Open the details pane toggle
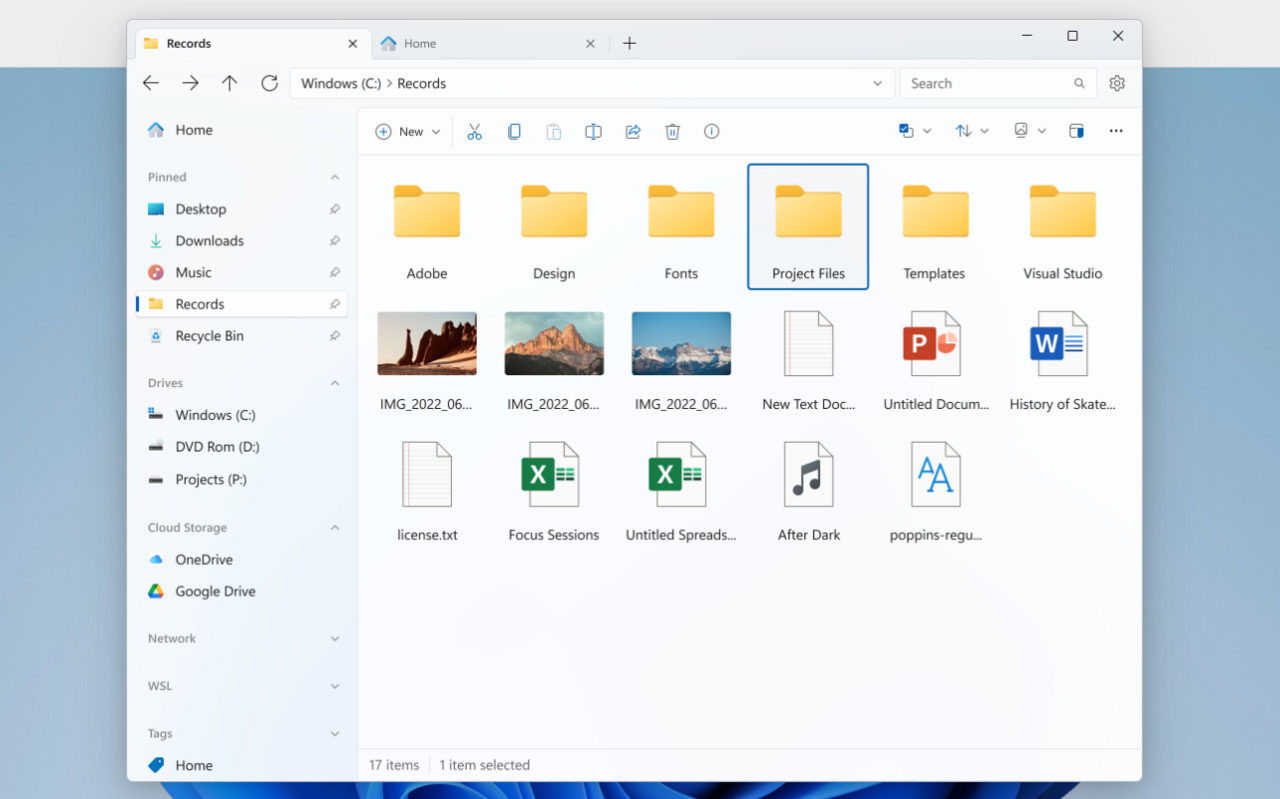 (1076, 131)
